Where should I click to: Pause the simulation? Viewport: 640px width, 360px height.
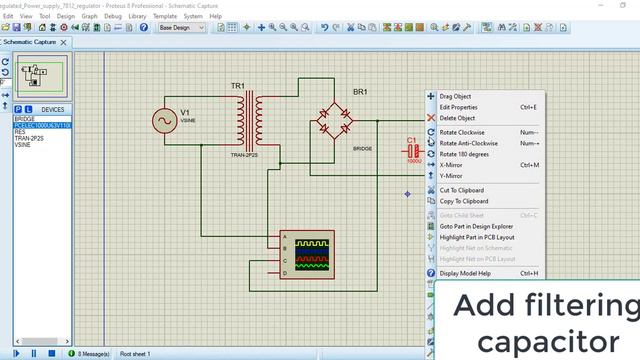pyautogui.click(x=34, y=353)
